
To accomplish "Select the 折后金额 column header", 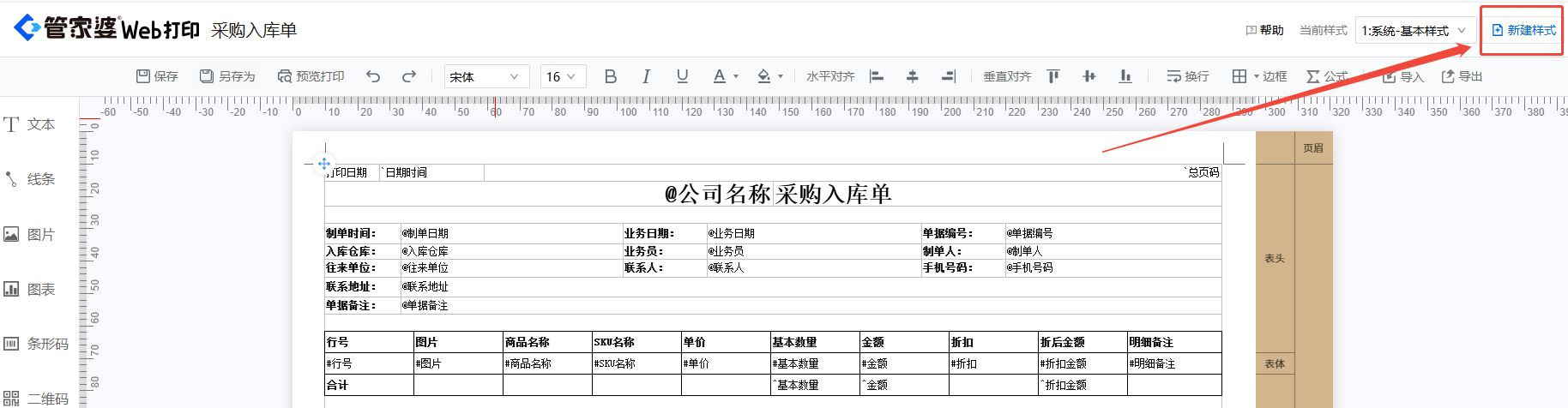I will (x=1083, y=342).
